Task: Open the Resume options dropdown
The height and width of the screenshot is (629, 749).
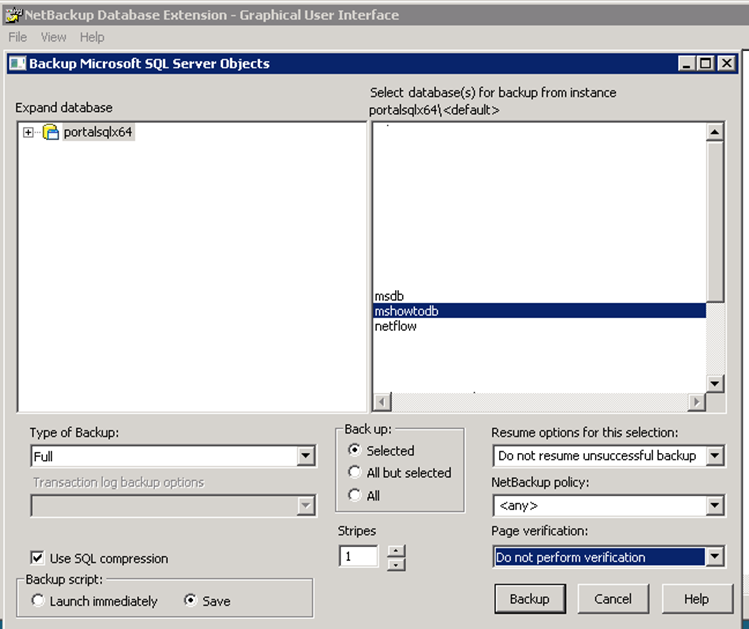Action: (714, 456)
